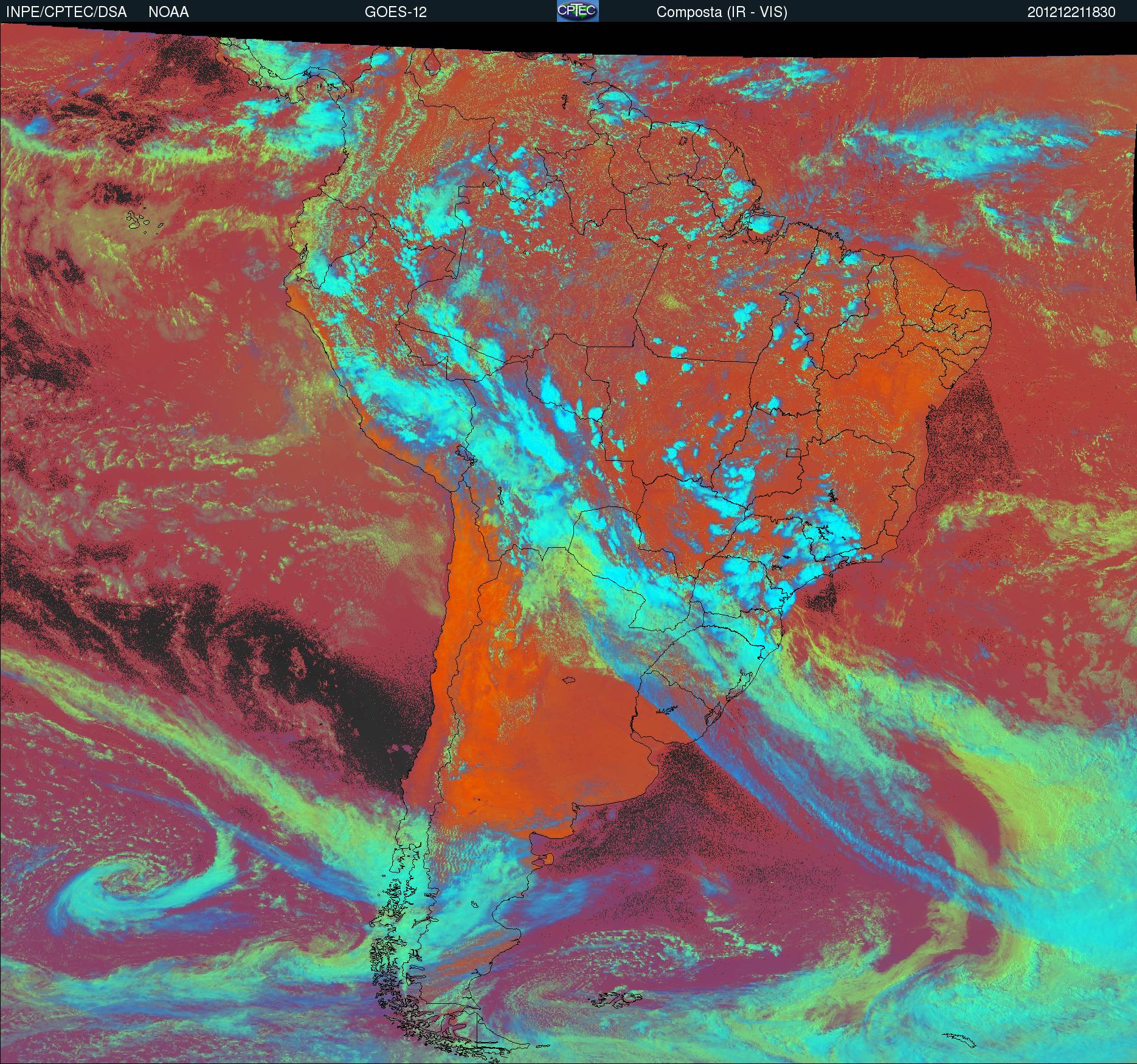Click the CPTEC logo in header

tap(578, 11)
